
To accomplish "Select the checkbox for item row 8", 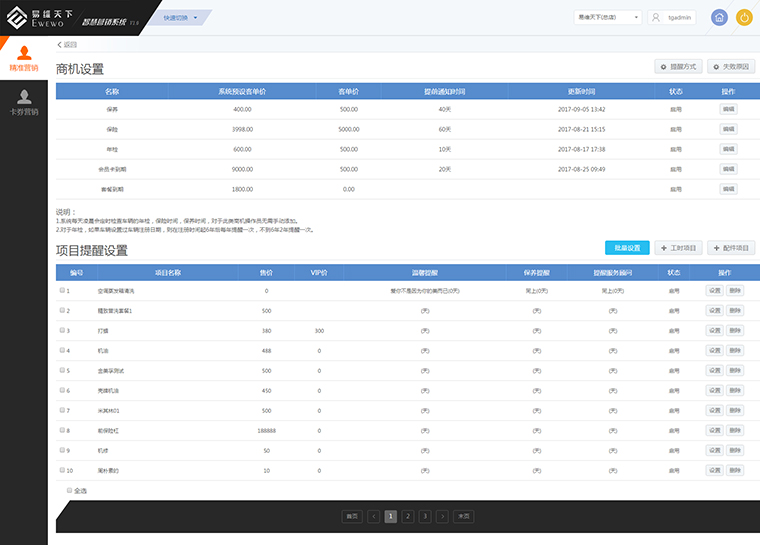I will coord(62,430).
